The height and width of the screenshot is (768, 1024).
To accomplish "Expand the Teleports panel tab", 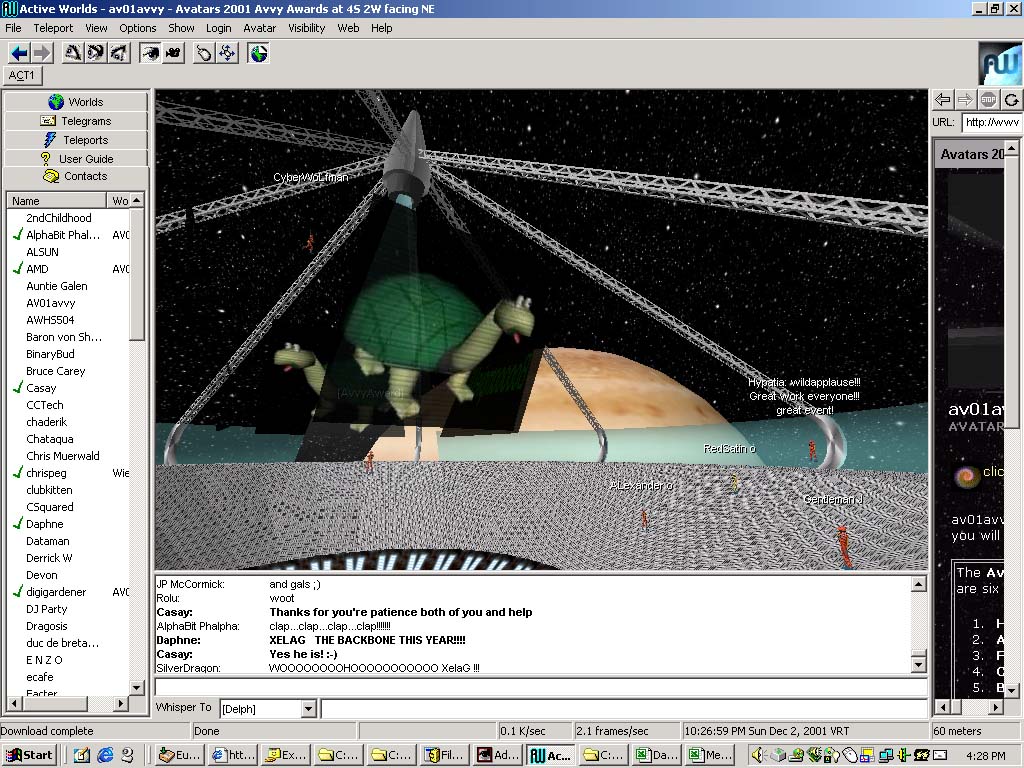I will point(76,140).
